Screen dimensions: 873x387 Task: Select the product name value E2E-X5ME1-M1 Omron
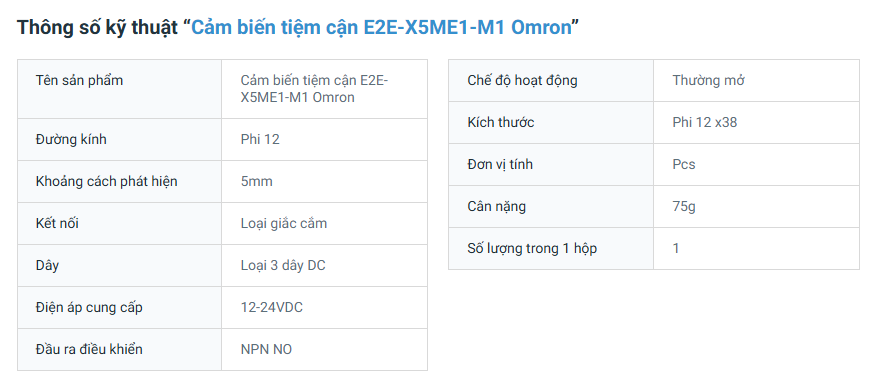tap(315, 89)
